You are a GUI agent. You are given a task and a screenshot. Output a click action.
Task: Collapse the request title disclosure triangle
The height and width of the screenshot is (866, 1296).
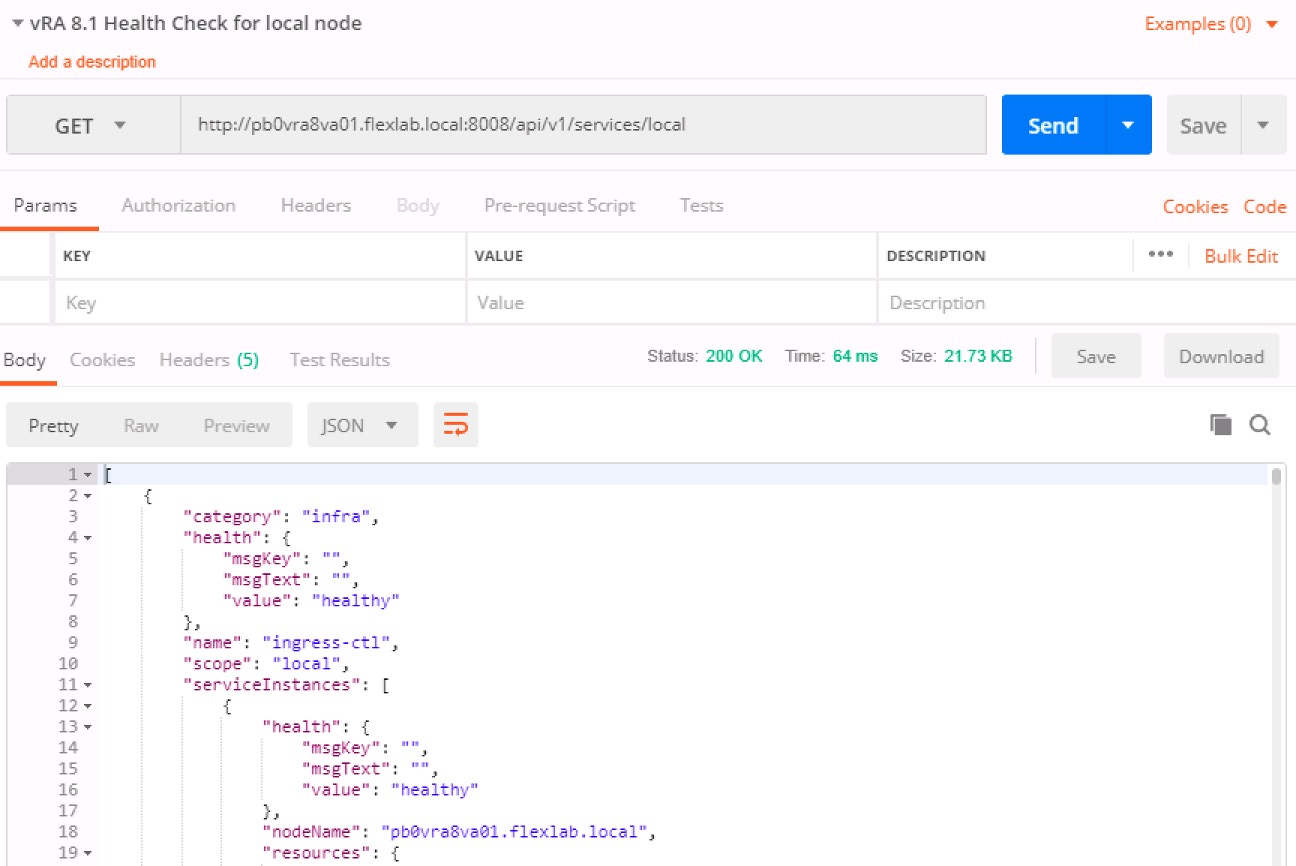point(17,23)
